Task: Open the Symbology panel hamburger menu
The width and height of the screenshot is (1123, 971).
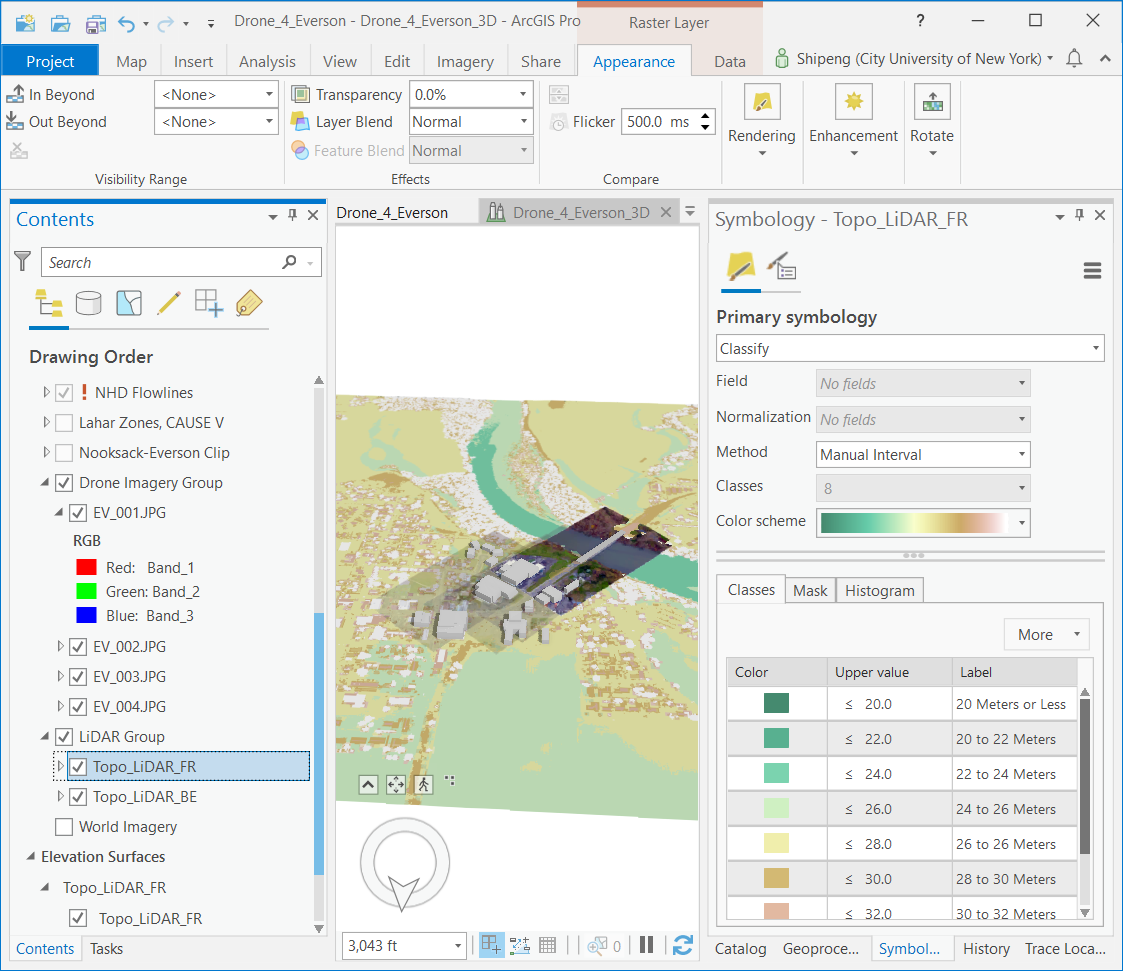Action: tap(1092, 271)
